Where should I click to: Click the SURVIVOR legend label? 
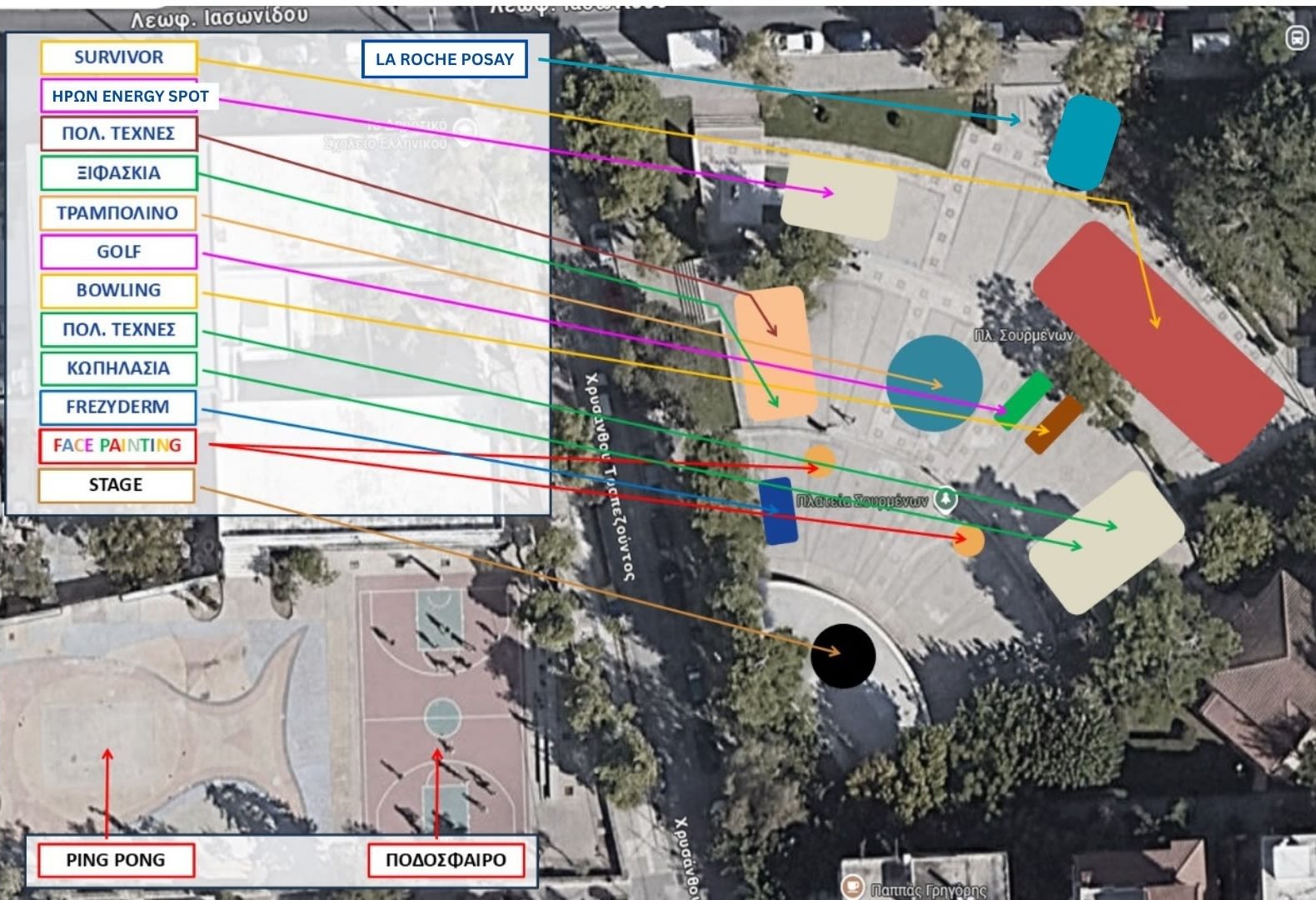(x=119, y=57)
